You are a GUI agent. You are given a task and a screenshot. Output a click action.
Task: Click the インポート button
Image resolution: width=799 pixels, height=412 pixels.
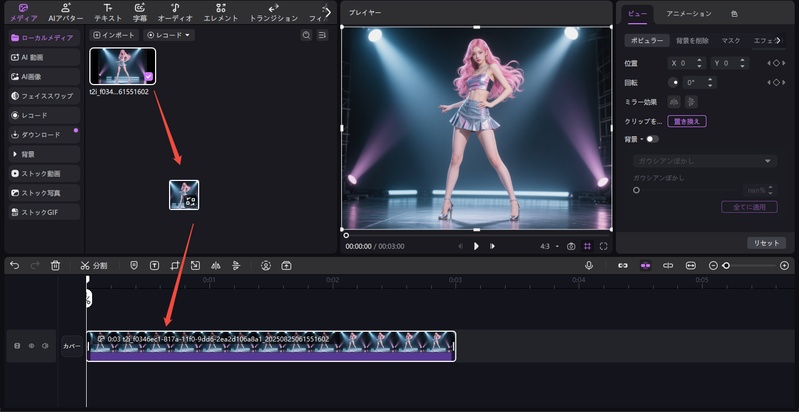pyautogui.click(x=114, y=35)
